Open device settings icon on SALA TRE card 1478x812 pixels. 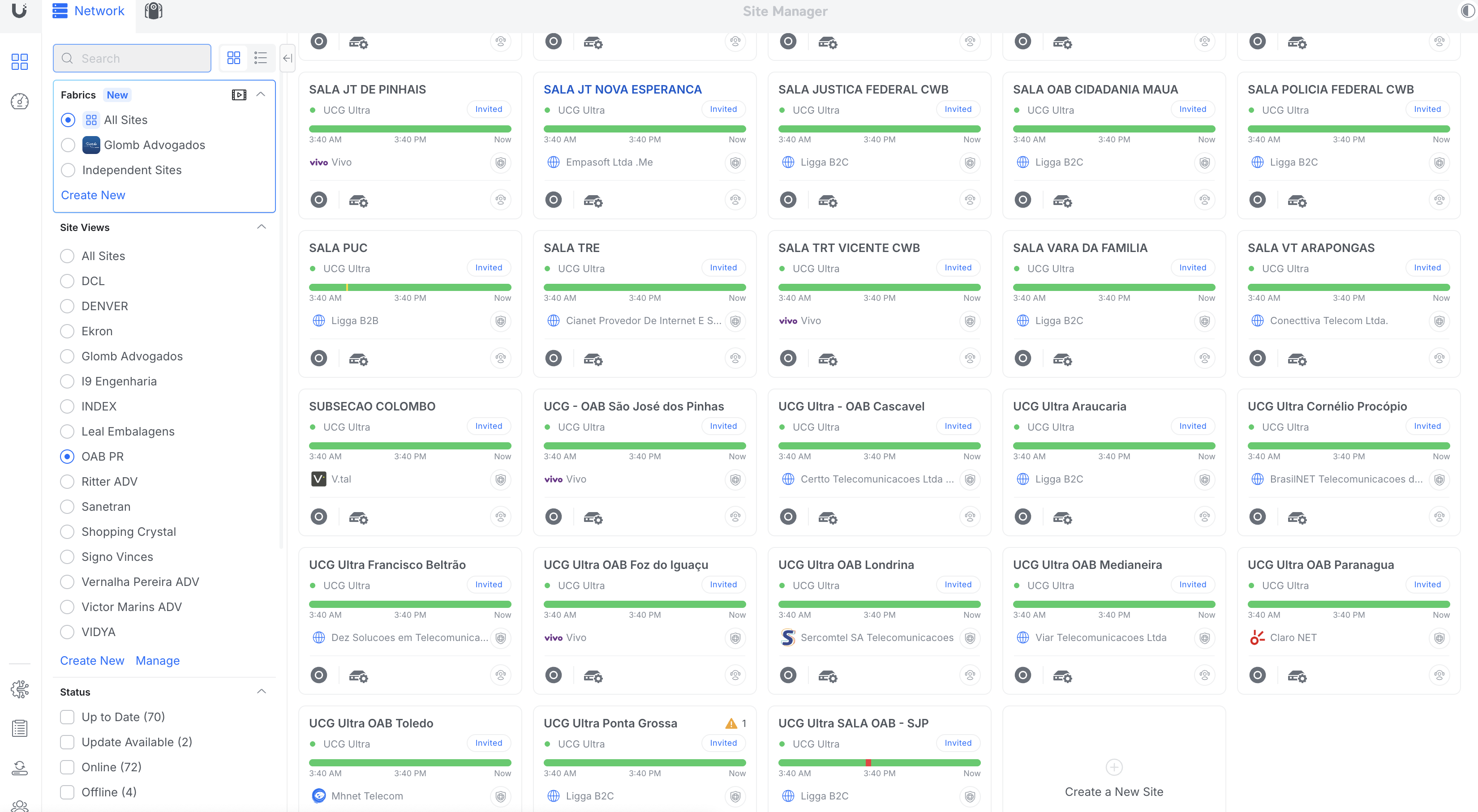click(x=593, y=359)
